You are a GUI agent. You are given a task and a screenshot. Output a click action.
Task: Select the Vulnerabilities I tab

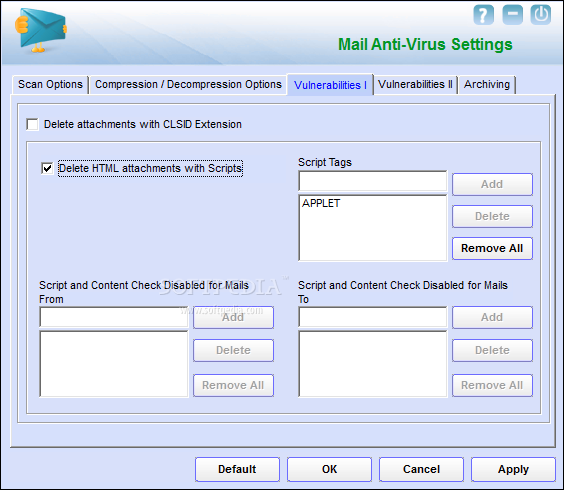pos(330,85)
